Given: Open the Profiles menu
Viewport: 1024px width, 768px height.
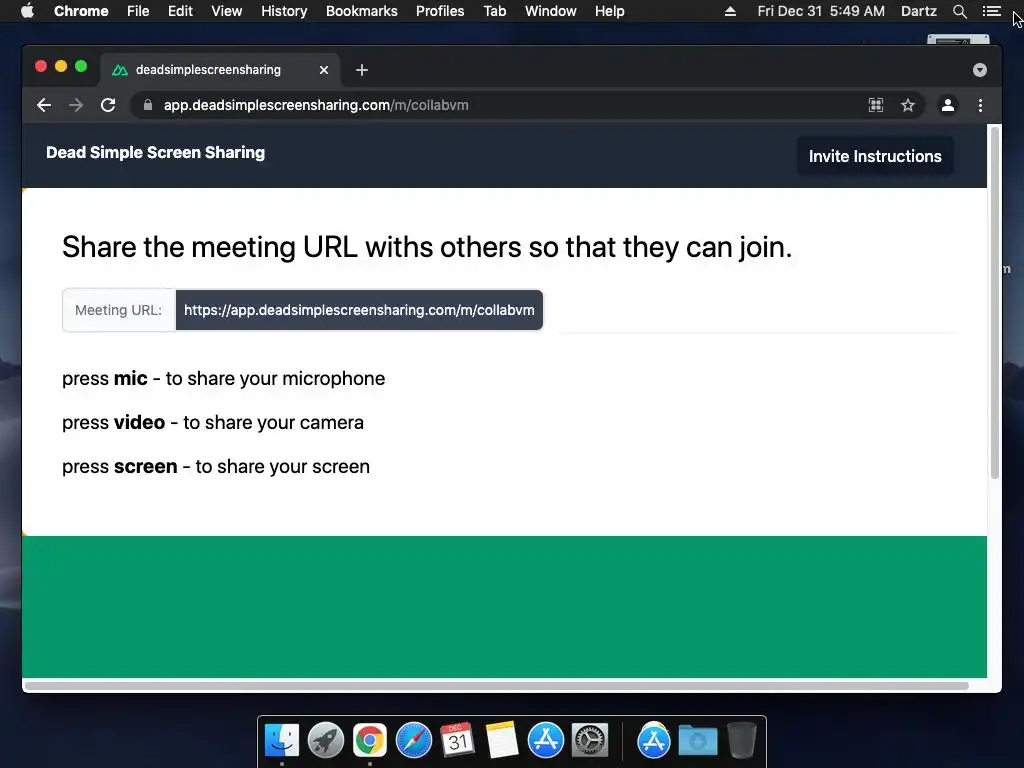Looking at the screenshot, I should click(440, 11).
